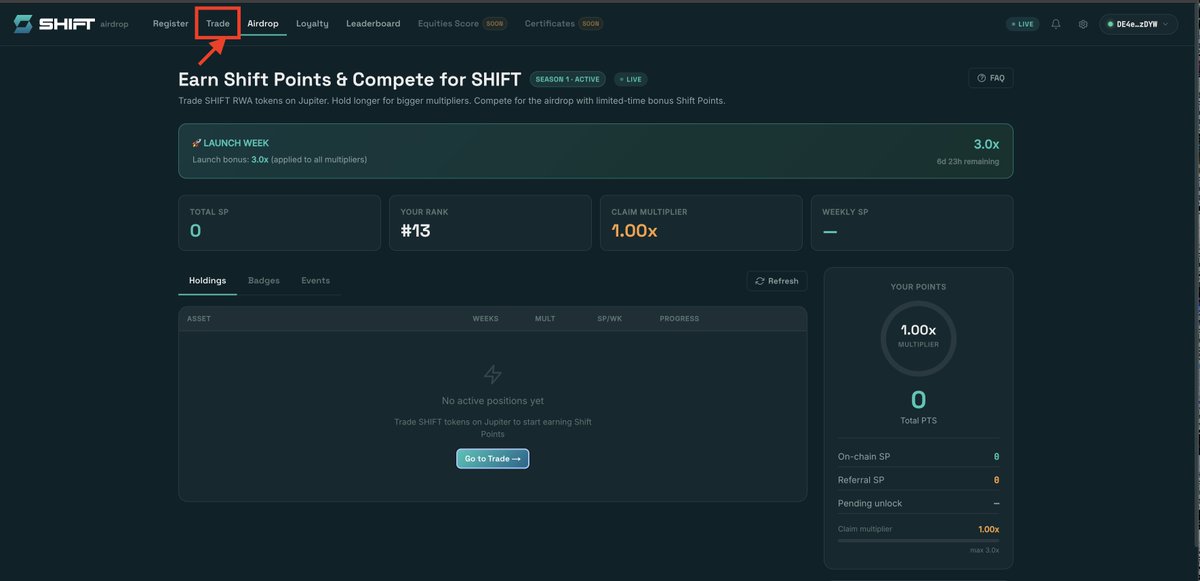Click the SP/WK column header
This screenshot has height=581, width=1200.
click(609, 319)
